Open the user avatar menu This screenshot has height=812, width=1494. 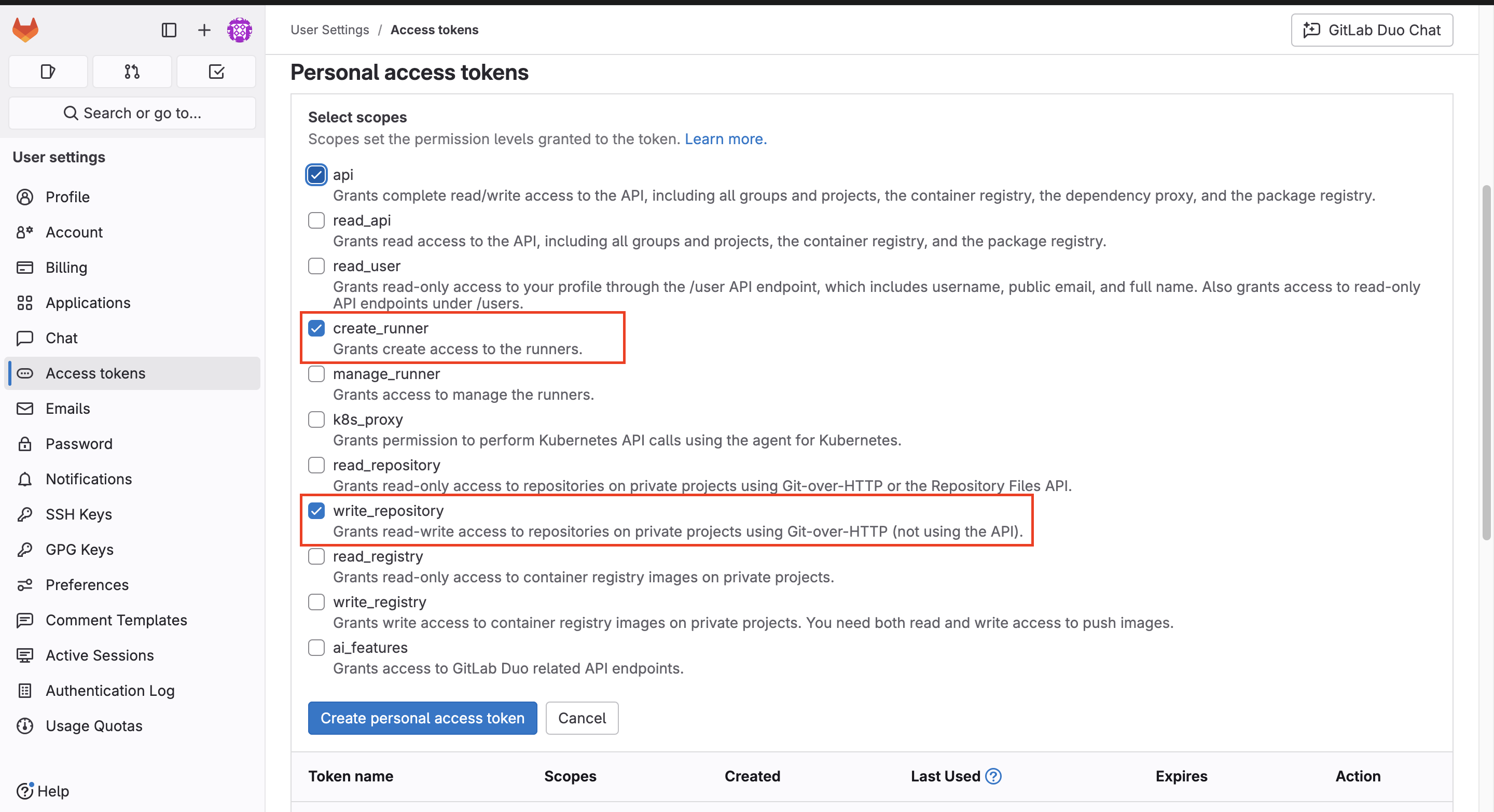click(x=240, y=30)
